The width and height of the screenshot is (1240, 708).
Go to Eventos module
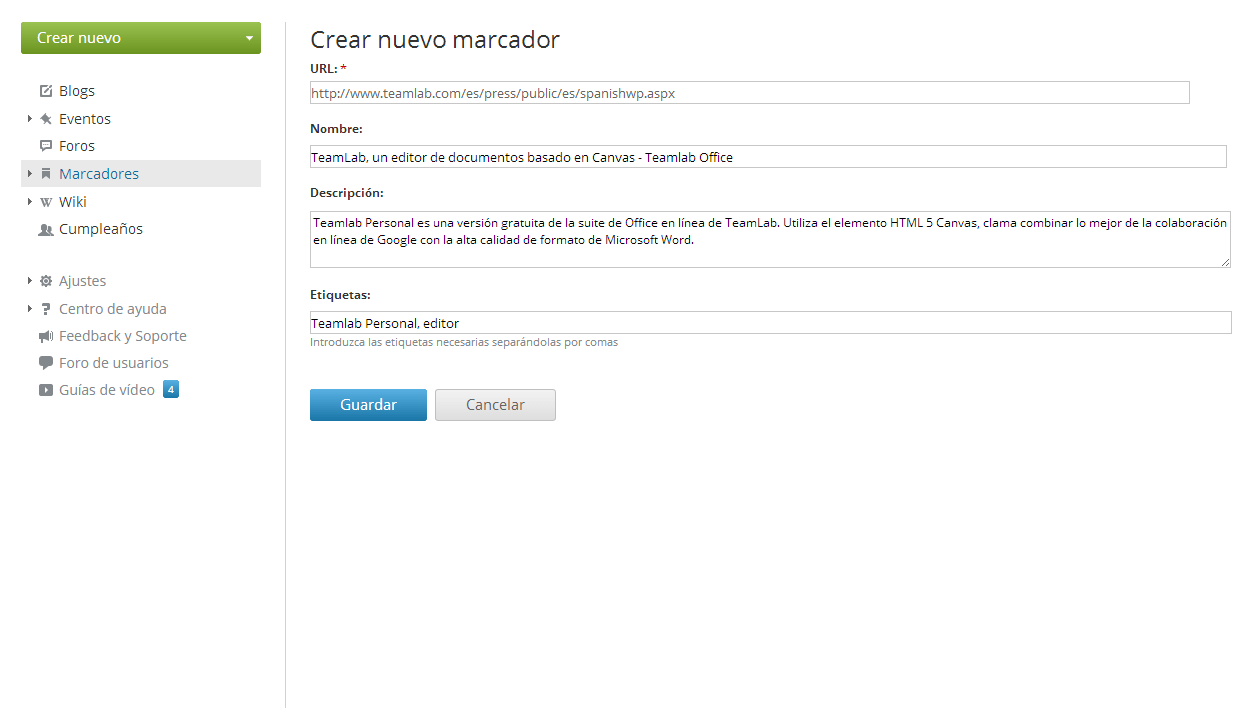(x=85, y=119)
